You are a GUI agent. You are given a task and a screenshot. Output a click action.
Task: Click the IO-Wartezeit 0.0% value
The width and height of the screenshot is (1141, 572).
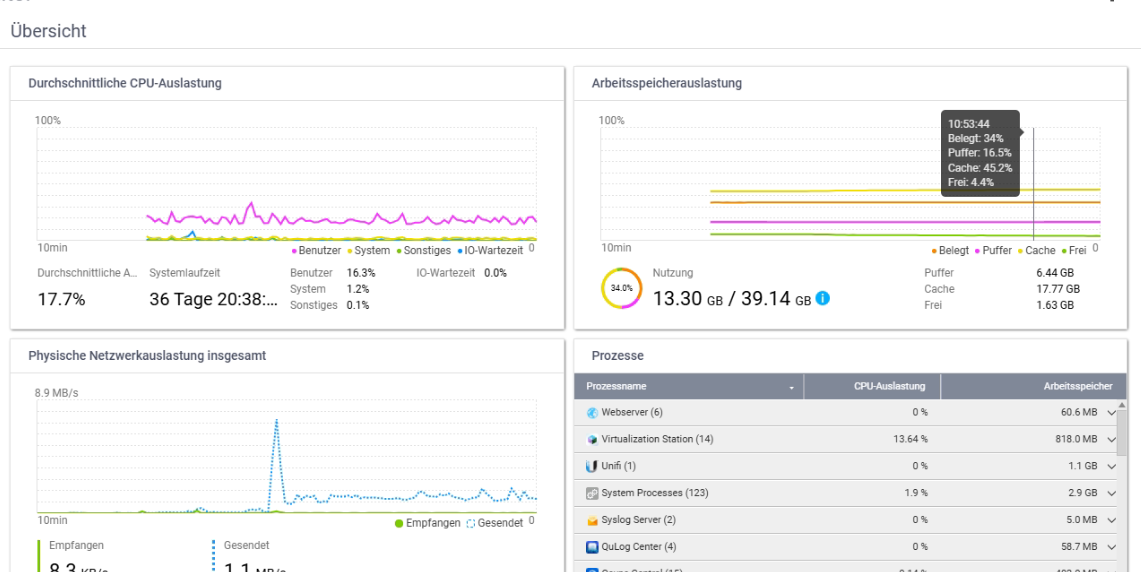click(496, 273)
